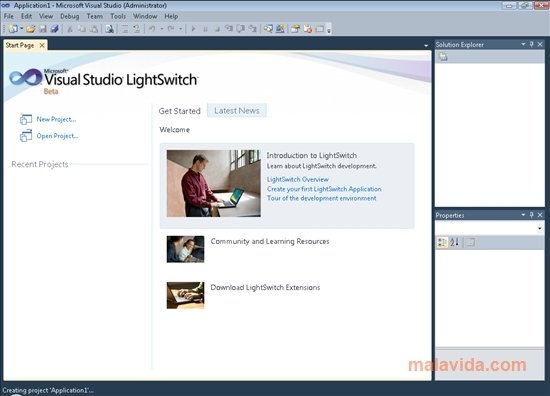Image resolution: width=550 pixels, height=396 pixels.
Task: Click the Step Into debug icon
Action: [x=229, y=29]
